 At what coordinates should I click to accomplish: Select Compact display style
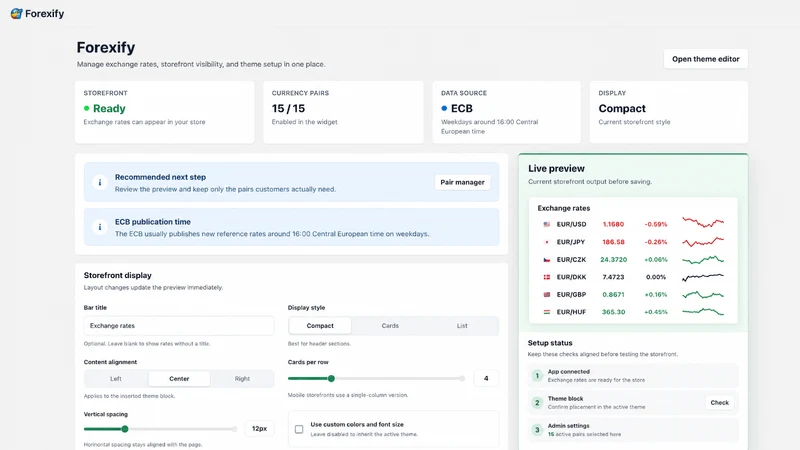(320, 326)
